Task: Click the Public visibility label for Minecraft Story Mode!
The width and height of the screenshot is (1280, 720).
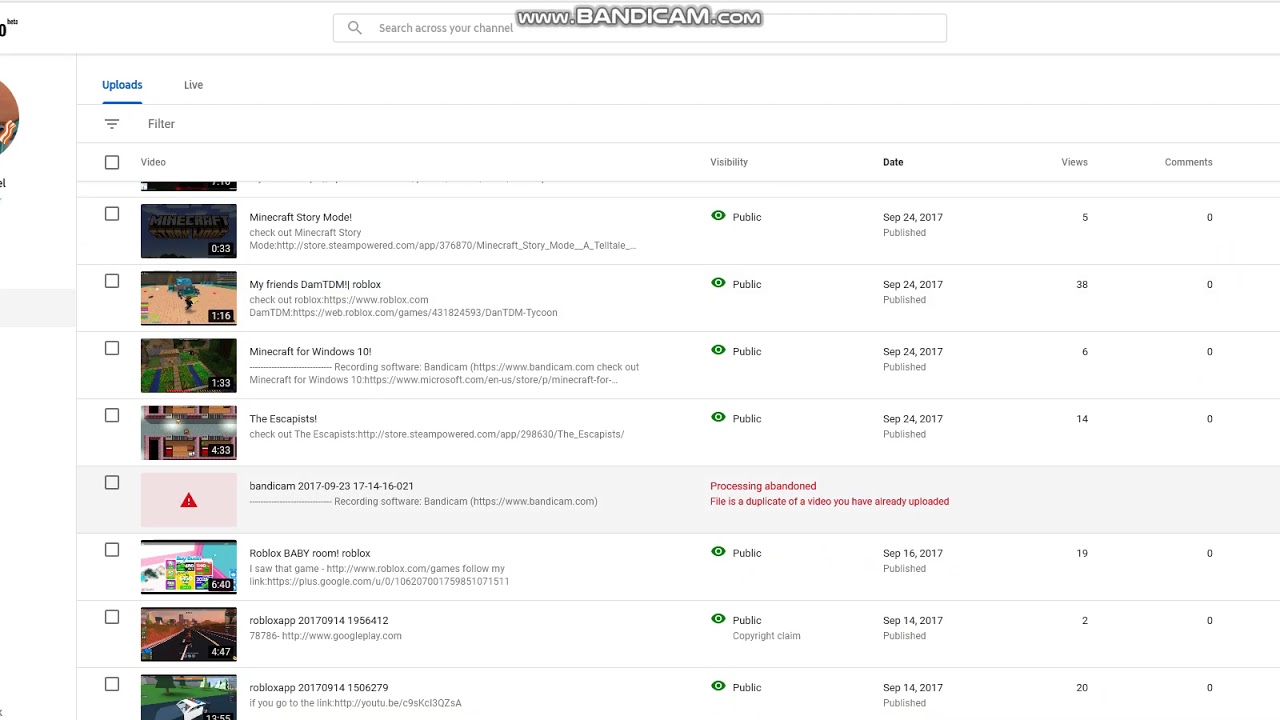Action: (747, 217)
